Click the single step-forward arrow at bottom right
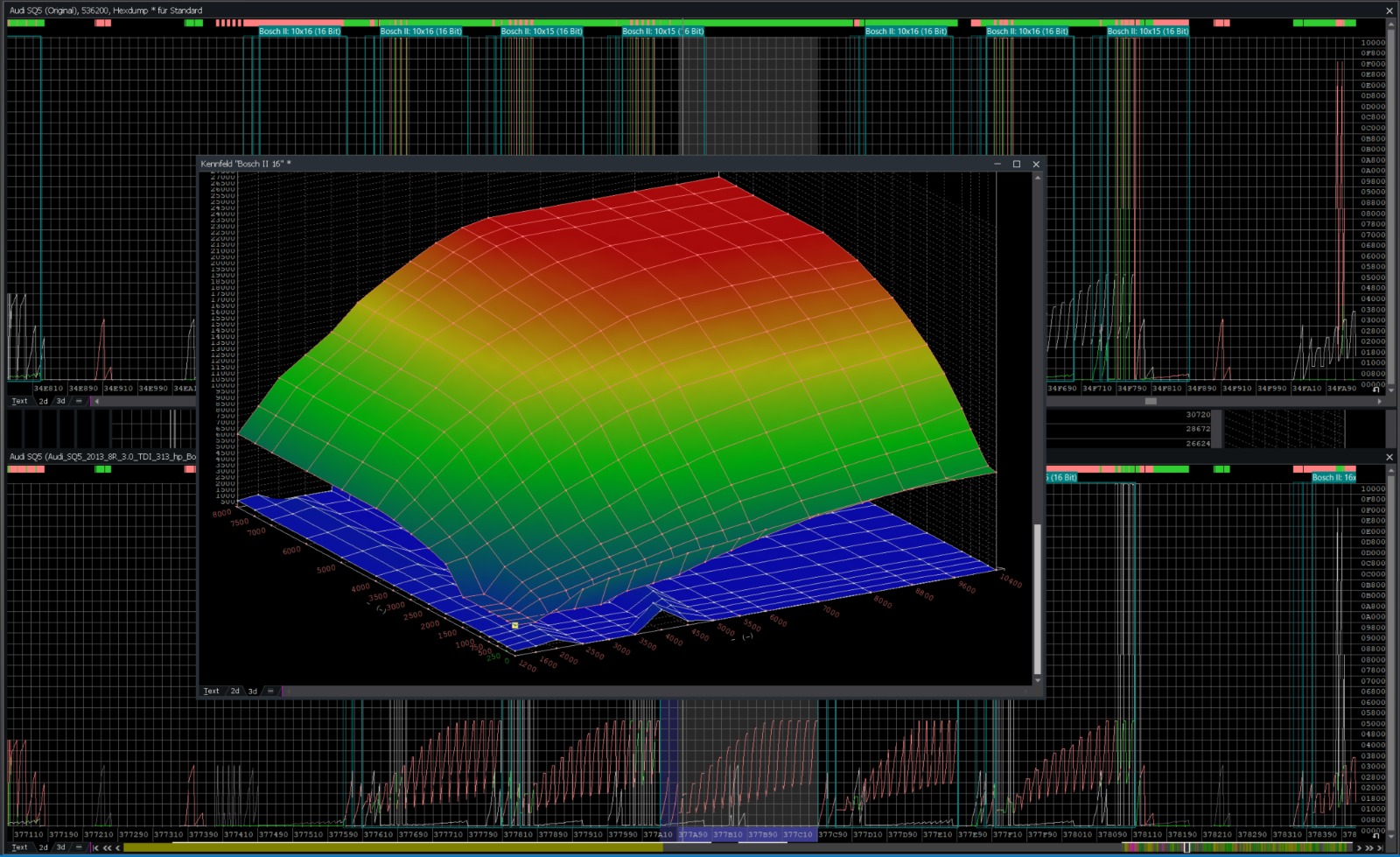The image size is (1400, 857). 1360,847
